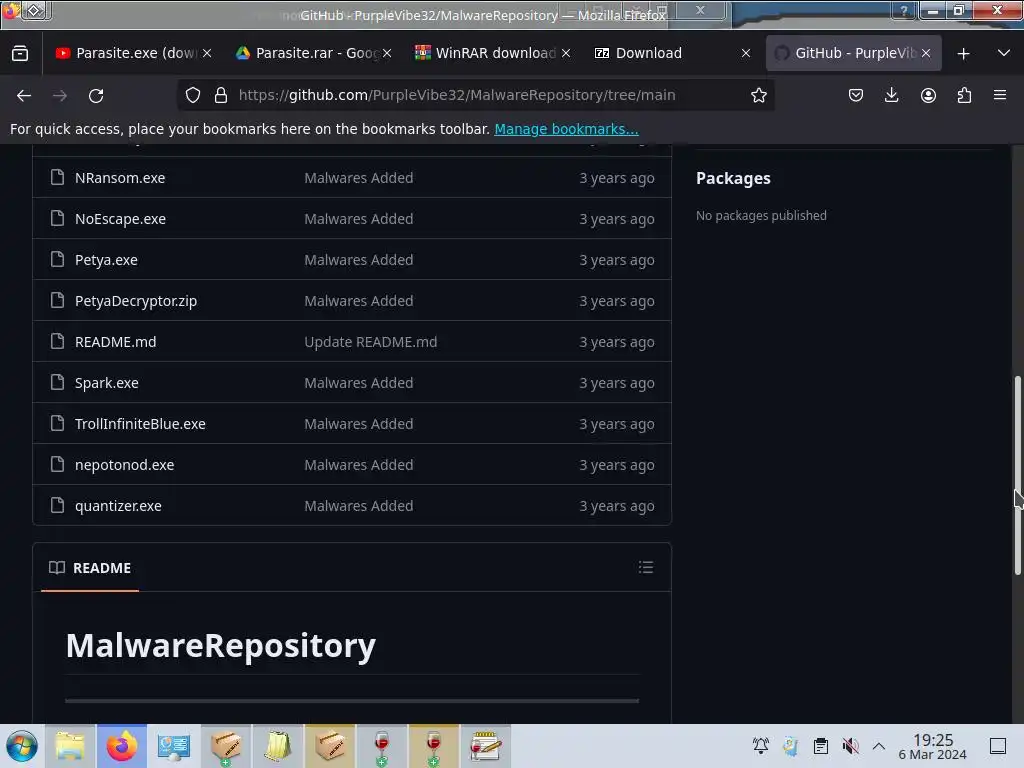Close the WinRAR download tab
The width and height of the screenshot is (1024, 768).
[566, 53]
